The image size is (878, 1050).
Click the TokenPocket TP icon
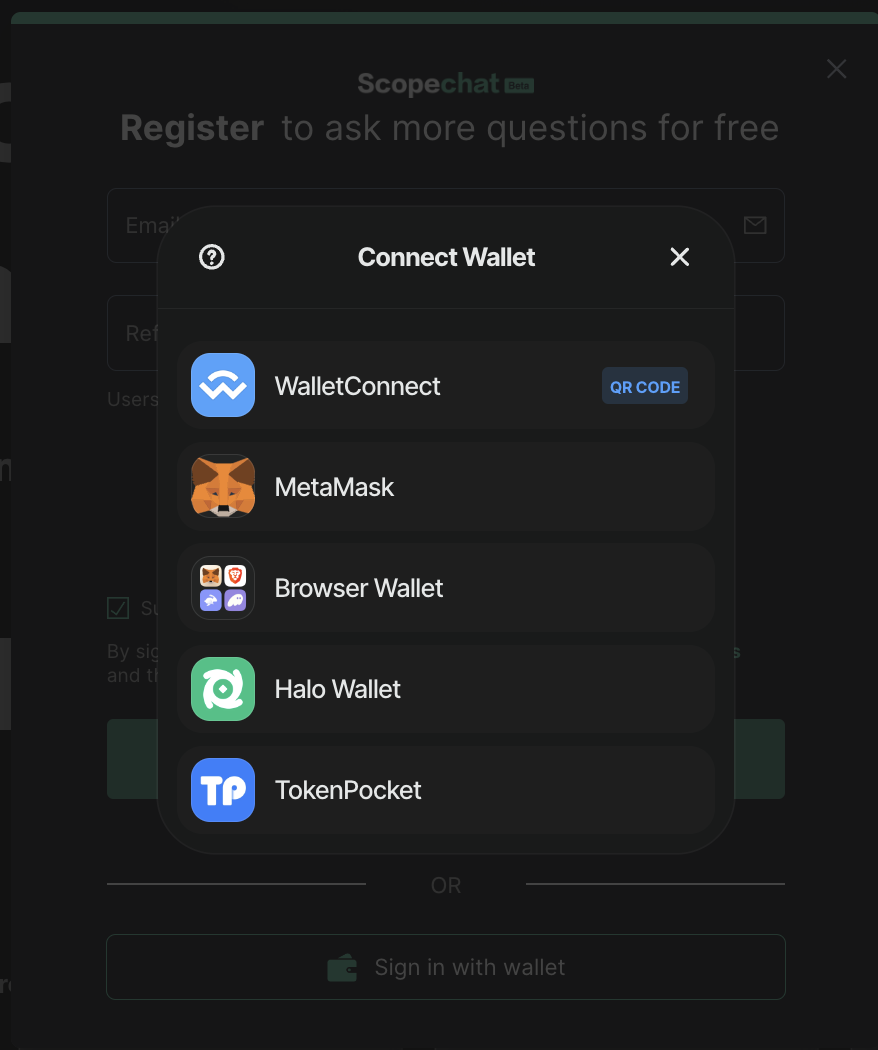[223, 790]
